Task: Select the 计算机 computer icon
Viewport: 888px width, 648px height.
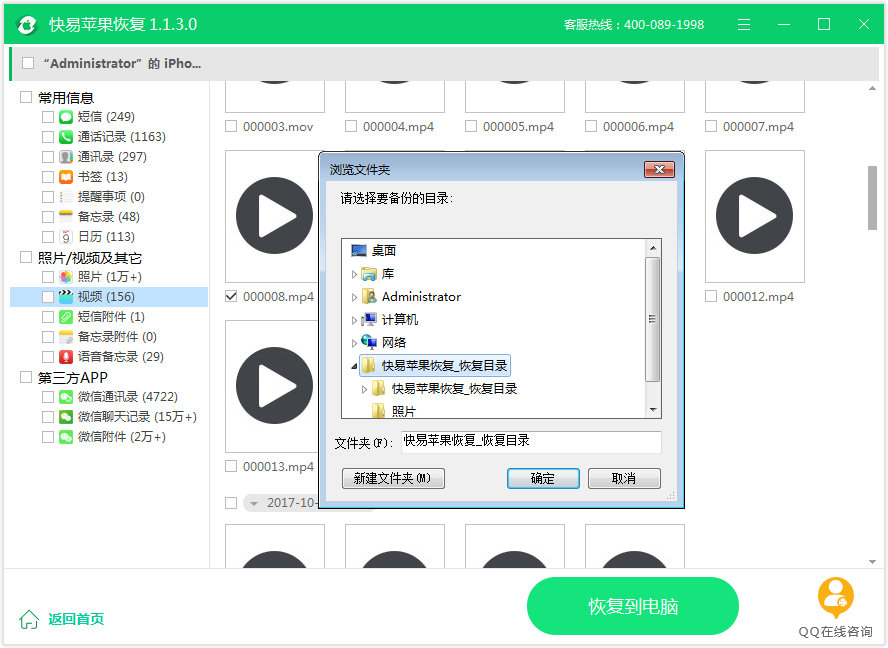Action: coord(369,319)
